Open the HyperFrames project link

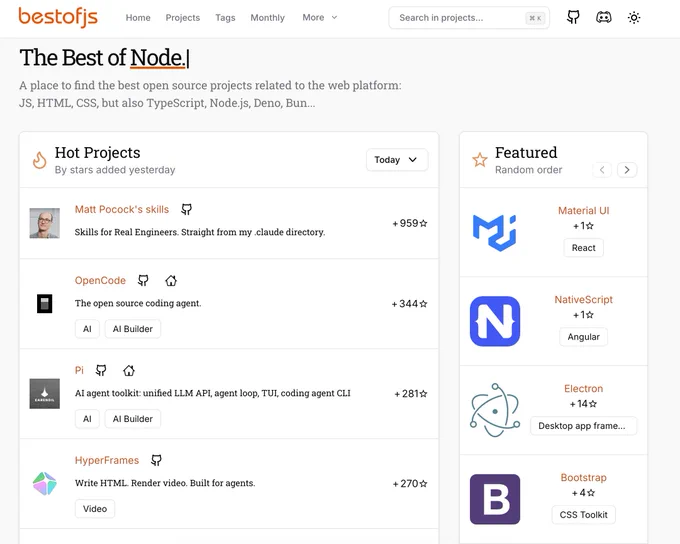pos(107,460)
